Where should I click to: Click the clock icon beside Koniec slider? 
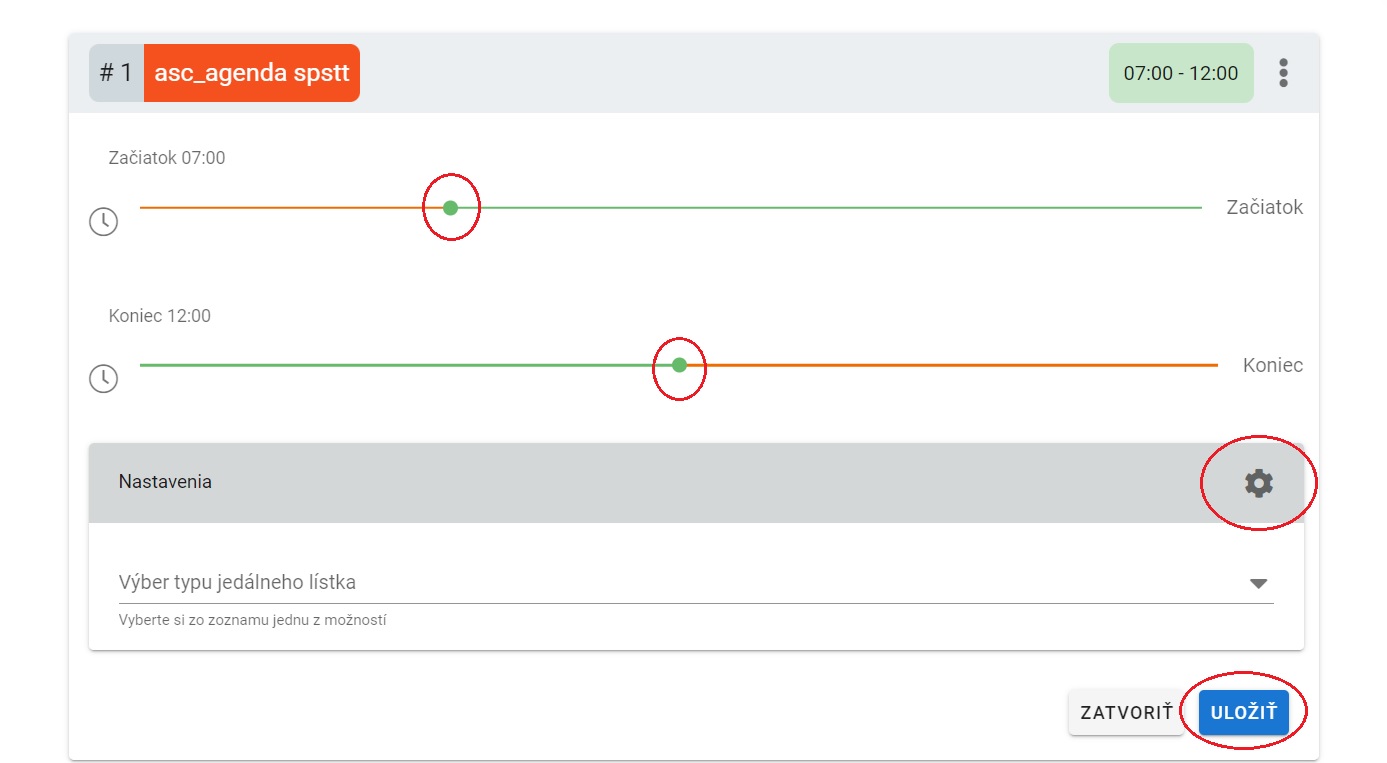104,378
